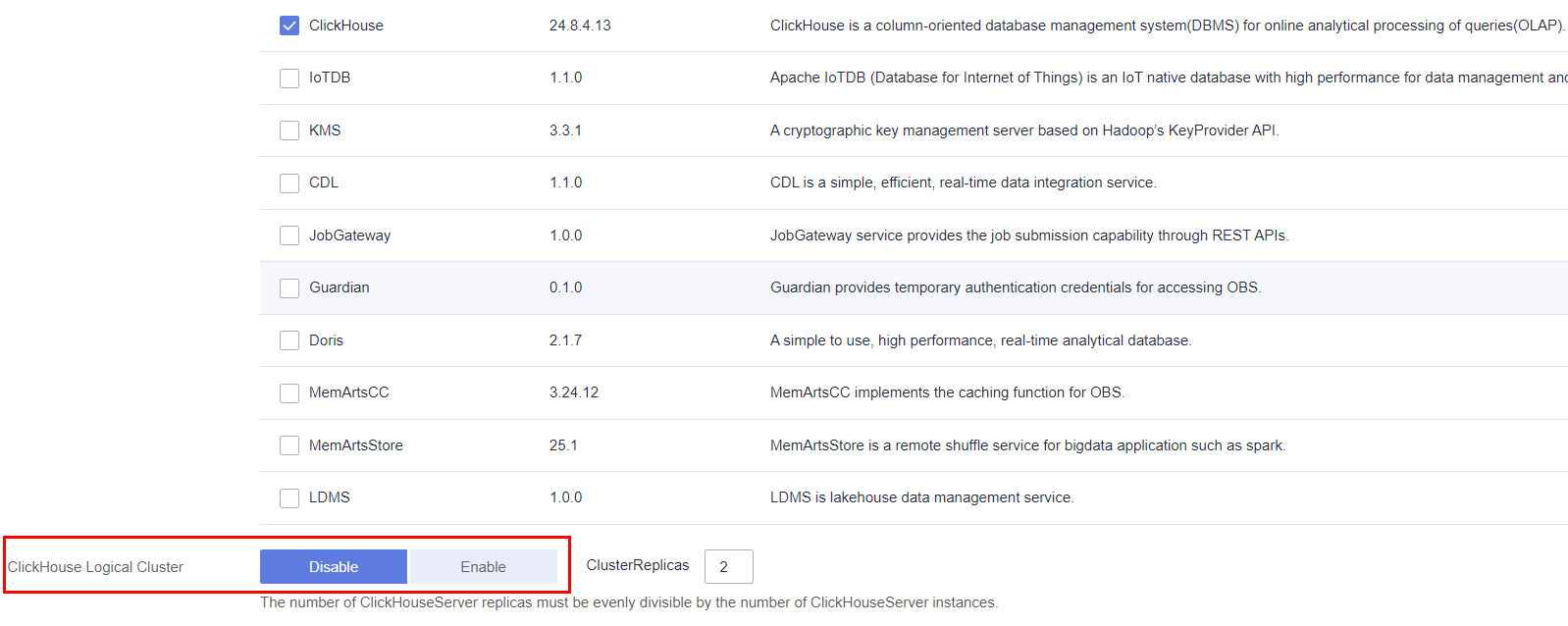
Task: Enable the MemArtsStore checkbox
Action: [x=289, y=445]
